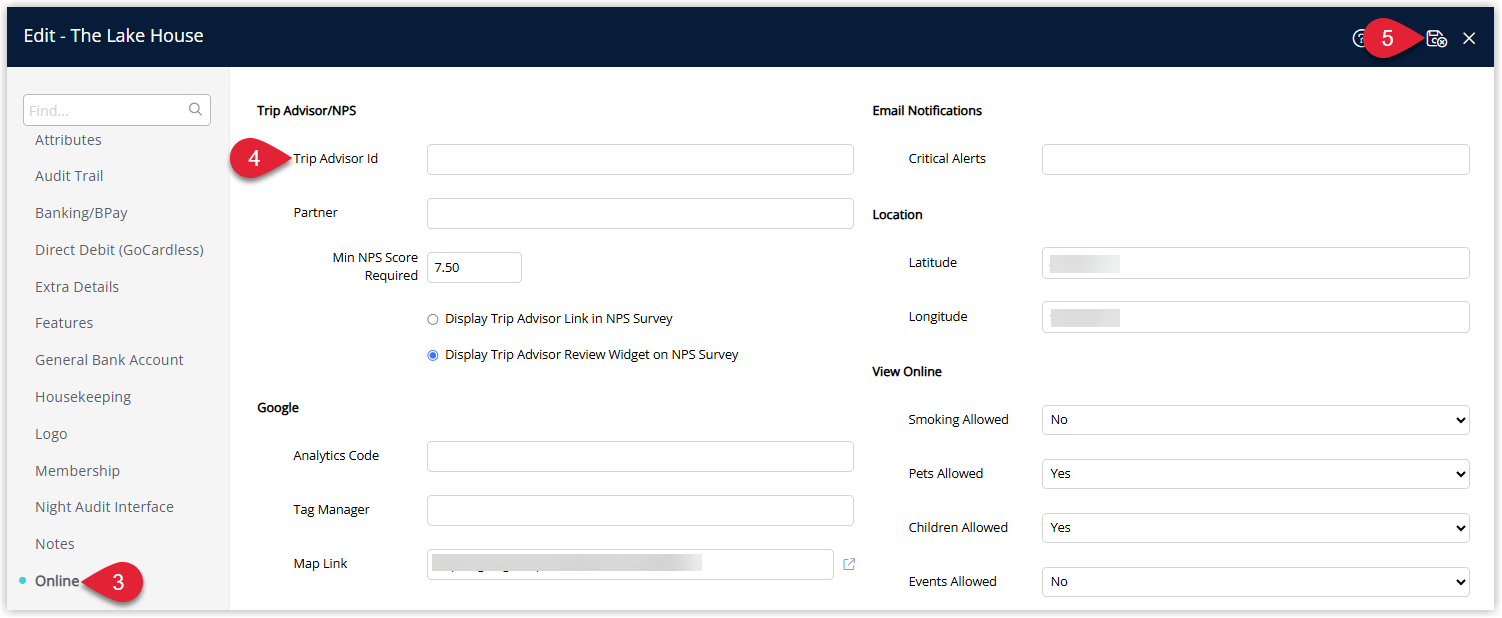This screenshot has height=618, width=1502.
Task: Select Logo in the sidebar
Action: pos(51,434)
